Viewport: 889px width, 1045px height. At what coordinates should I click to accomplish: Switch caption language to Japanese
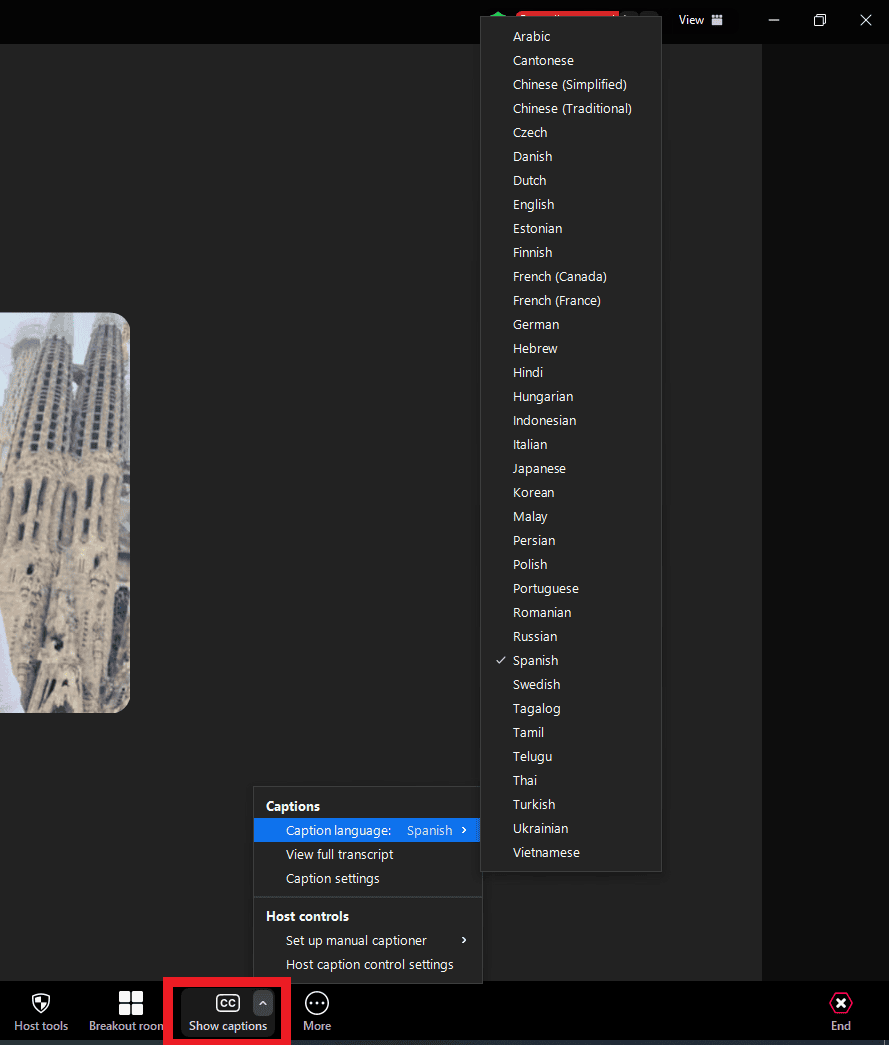pyautogui.click(x=539, y=469)
